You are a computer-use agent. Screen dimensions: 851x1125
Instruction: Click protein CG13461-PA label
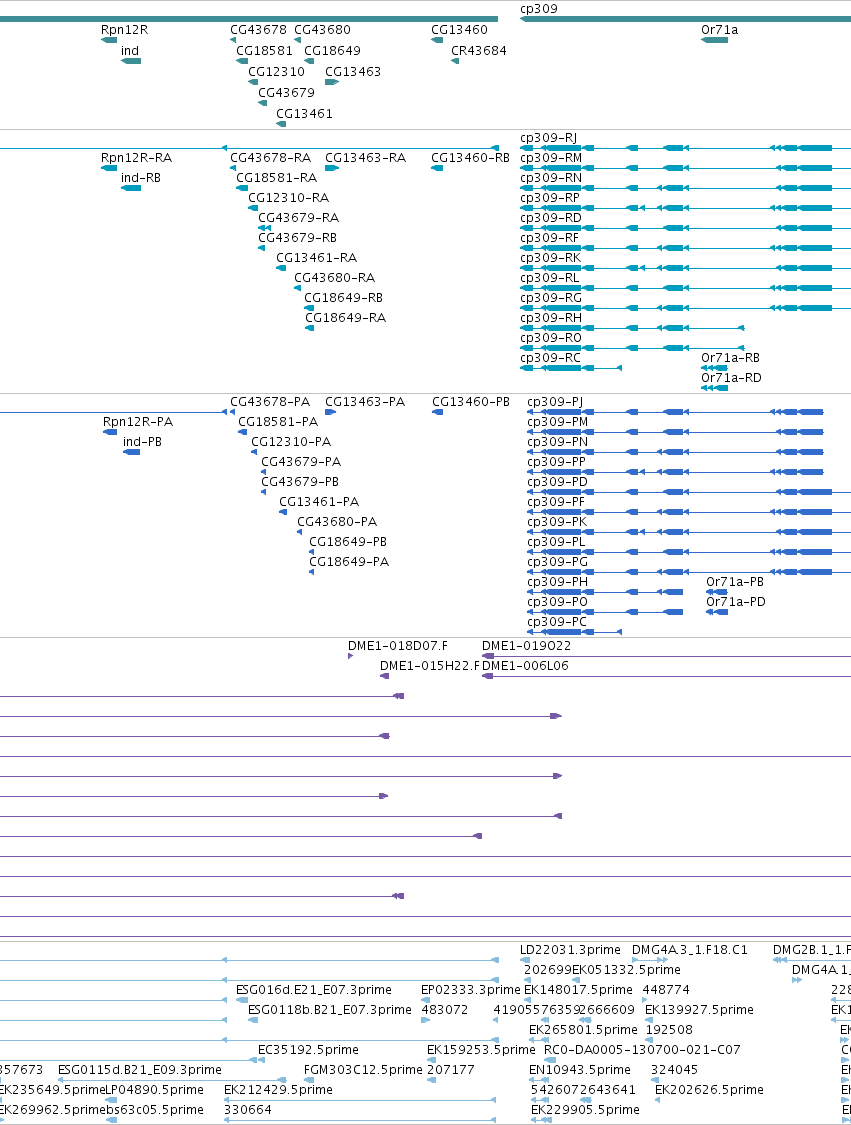pos(319,502)
